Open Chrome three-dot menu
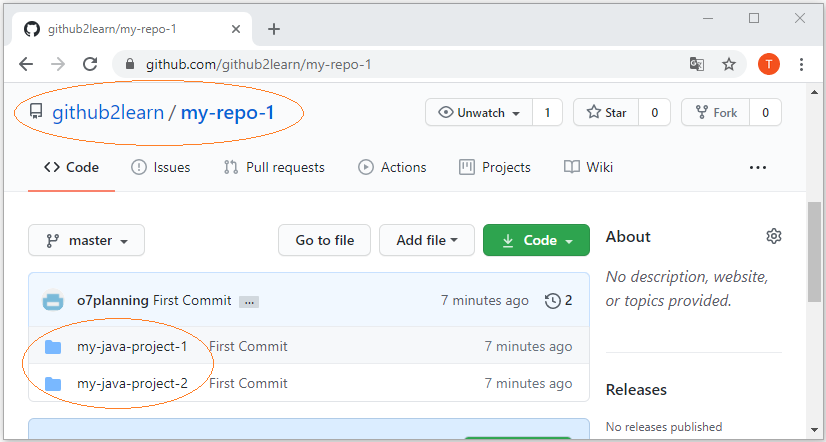This screenshot has height=442, width=826. (801, 64)
